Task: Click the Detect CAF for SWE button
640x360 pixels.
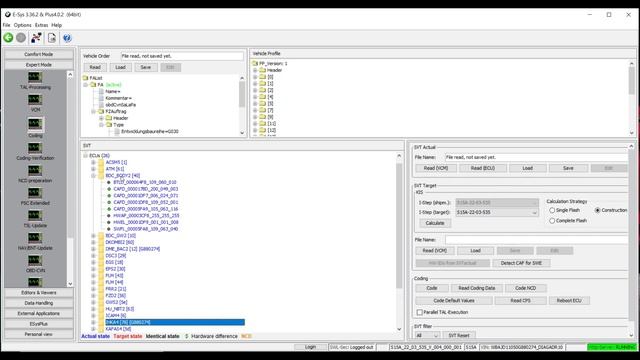Action: click(521, 263)
